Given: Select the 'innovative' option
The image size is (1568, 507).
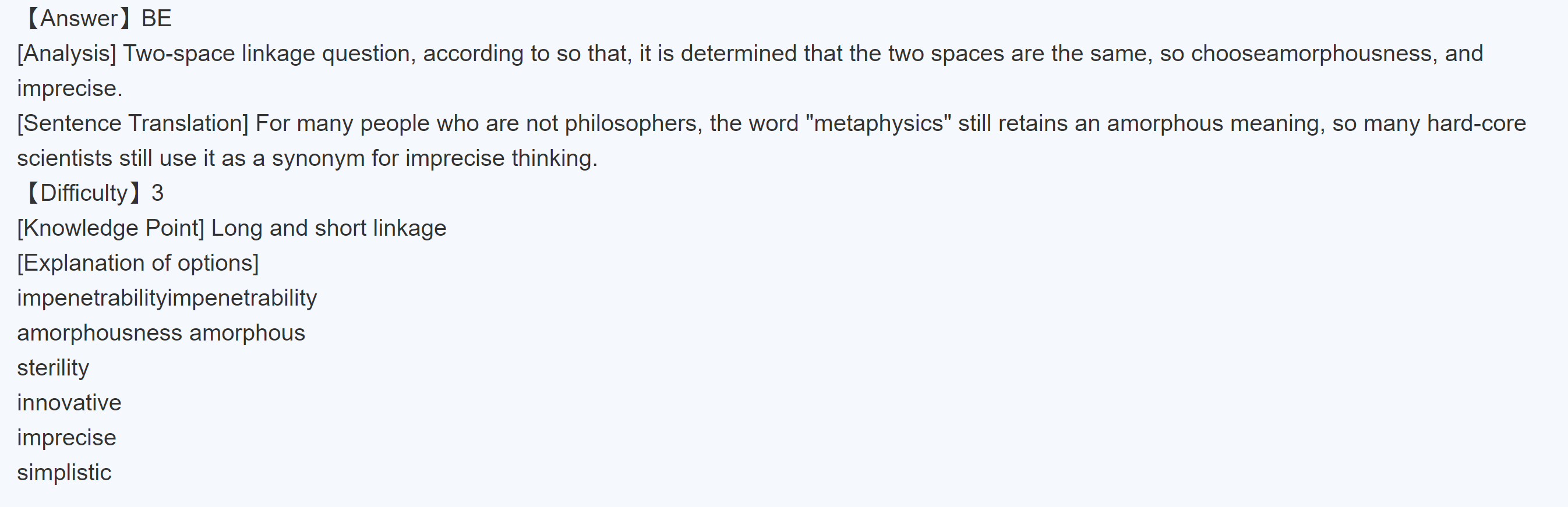Looking at the screenshot, I should tap(69, 403).
